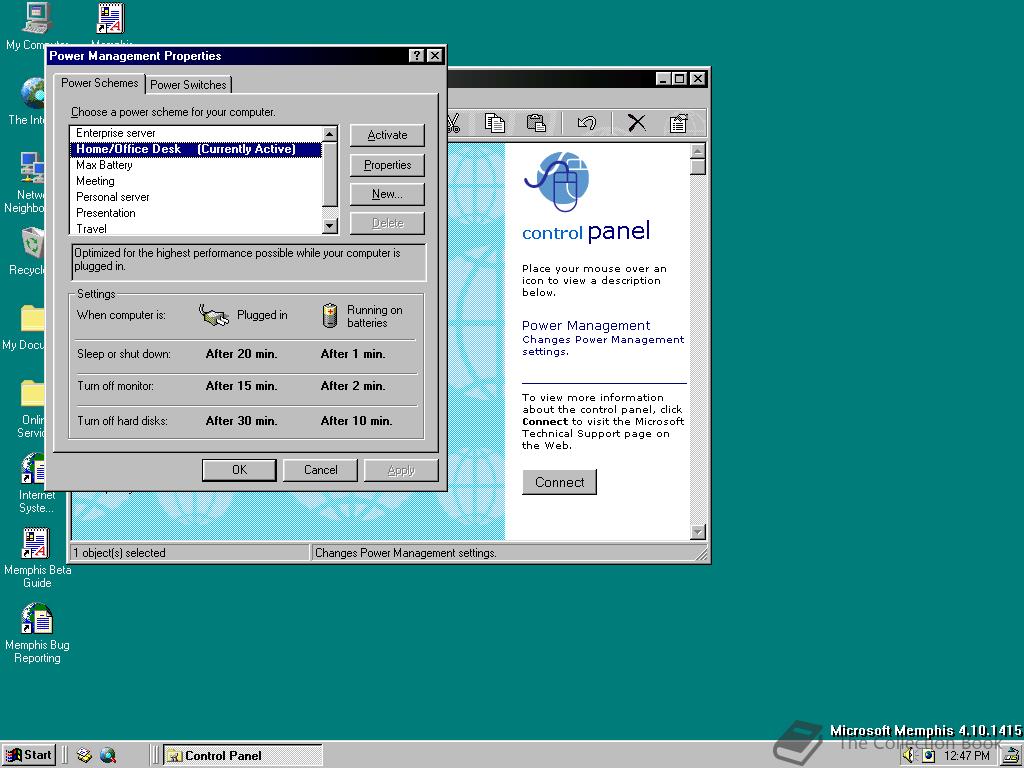Image resolution: width=1024 pixels, height=768 pixels.
Task: Click the New... button
Action: point(387,194)
